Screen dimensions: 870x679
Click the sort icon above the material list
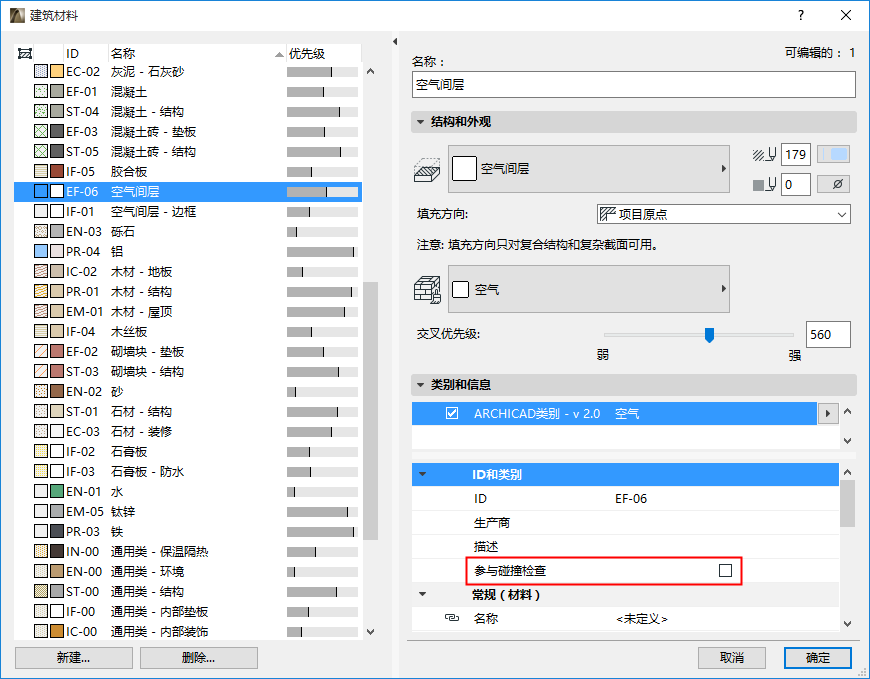(24, 53)
